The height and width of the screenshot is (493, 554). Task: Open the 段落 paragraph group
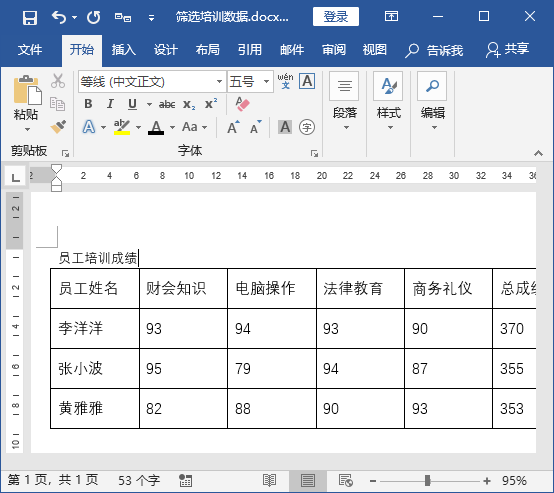(x=344, y=101)
